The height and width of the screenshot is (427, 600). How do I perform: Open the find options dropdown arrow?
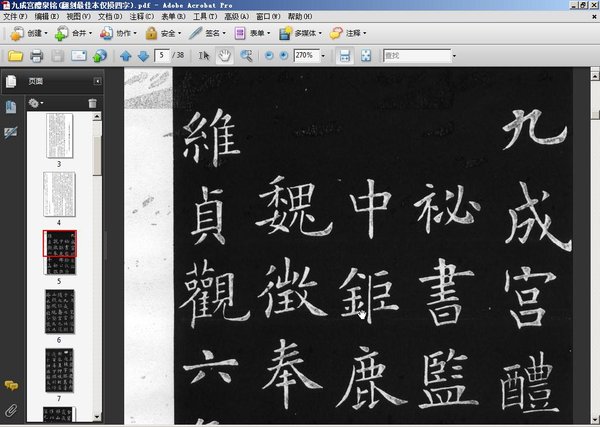(x=454, y=56)
